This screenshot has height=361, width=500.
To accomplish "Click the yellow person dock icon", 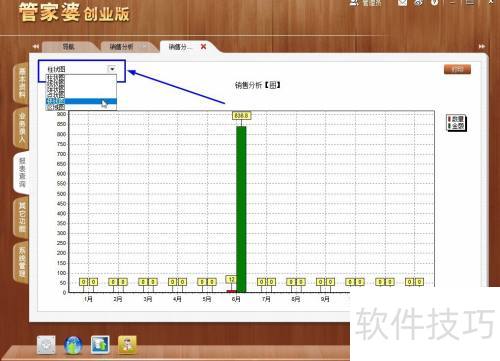I will (127, 345).
